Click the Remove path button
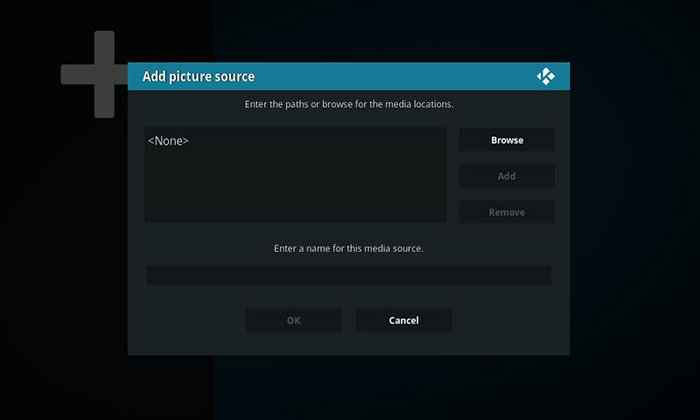This screenshot has height=420, width=700. [507, 212]
